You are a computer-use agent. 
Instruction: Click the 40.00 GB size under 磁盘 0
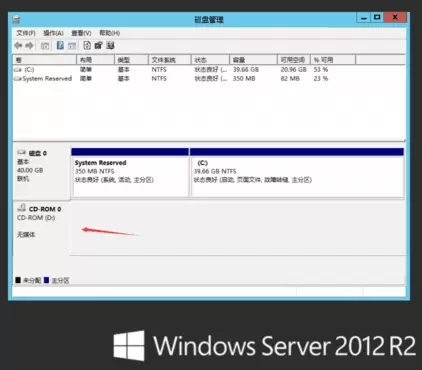(30, 170)
